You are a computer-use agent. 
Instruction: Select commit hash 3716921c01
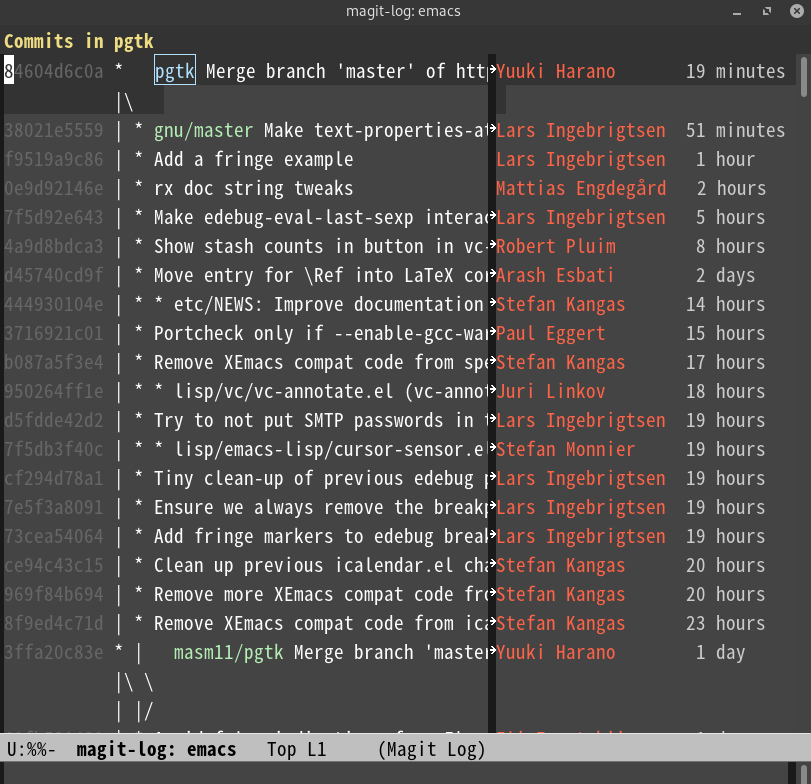[54, 333]
